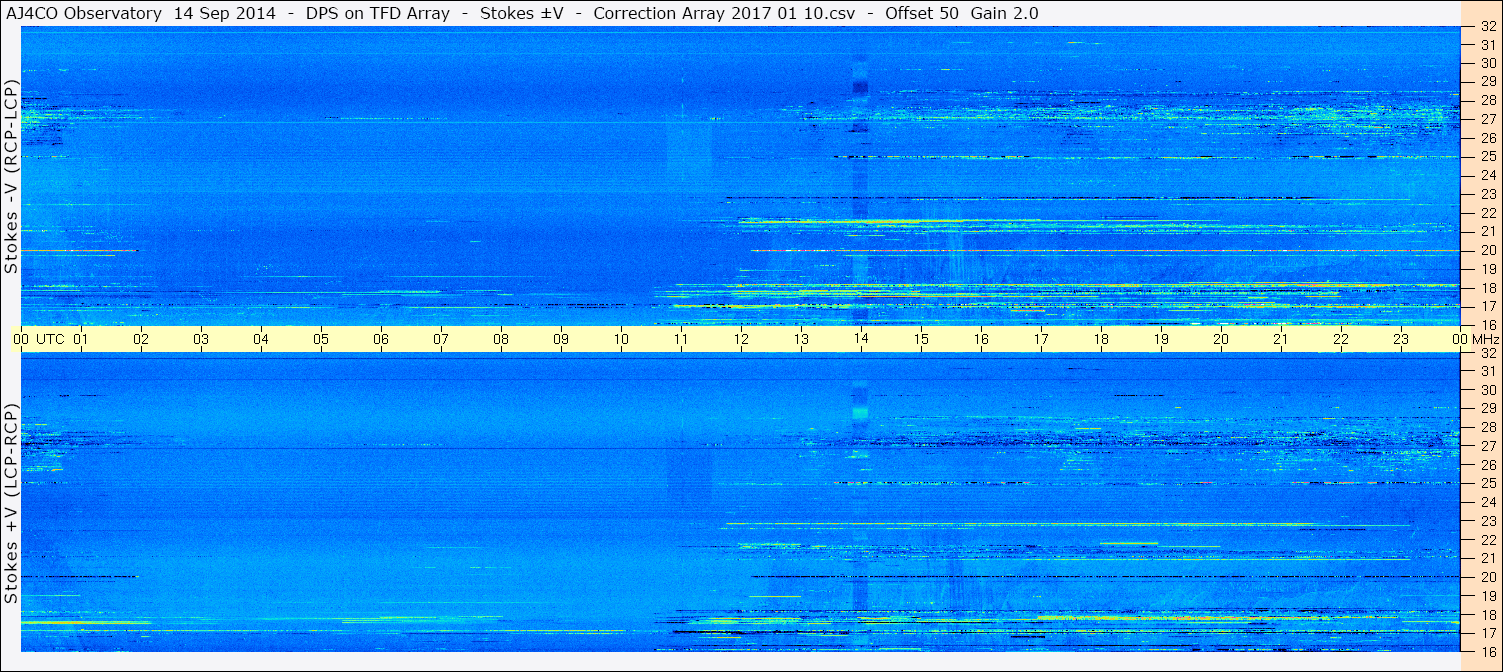The image size is (1503, 672).
Task: Click the 18 frequency label of the Stokes -V panel
Action: point(1488,287)
